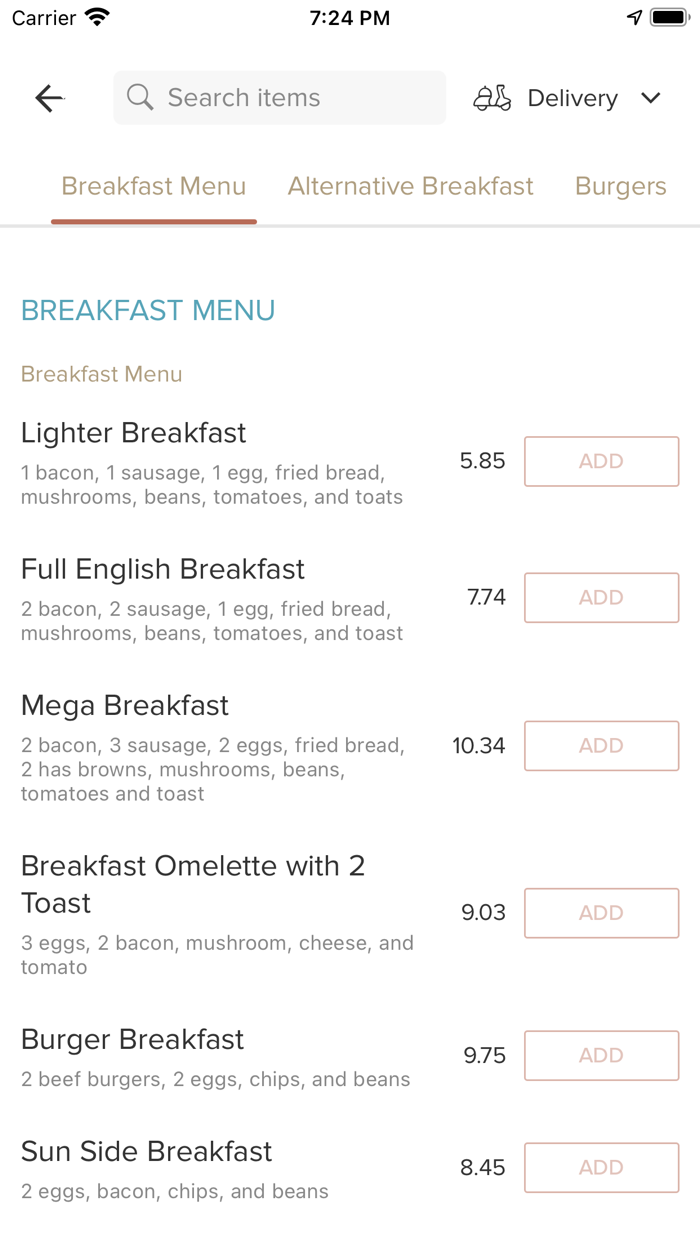Viewport: 700px width, 1244px height.
Task: Select the Lighter Breakfast menu item
Action: [x=133, y=432]
